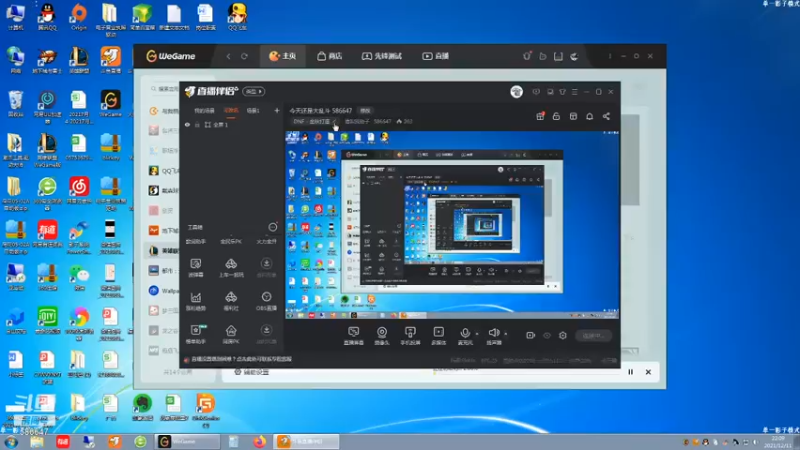This screenshot has width=800, height=450.
Task: Open the 直播伴侣 hamburger menu
Action: coord(574,92)
